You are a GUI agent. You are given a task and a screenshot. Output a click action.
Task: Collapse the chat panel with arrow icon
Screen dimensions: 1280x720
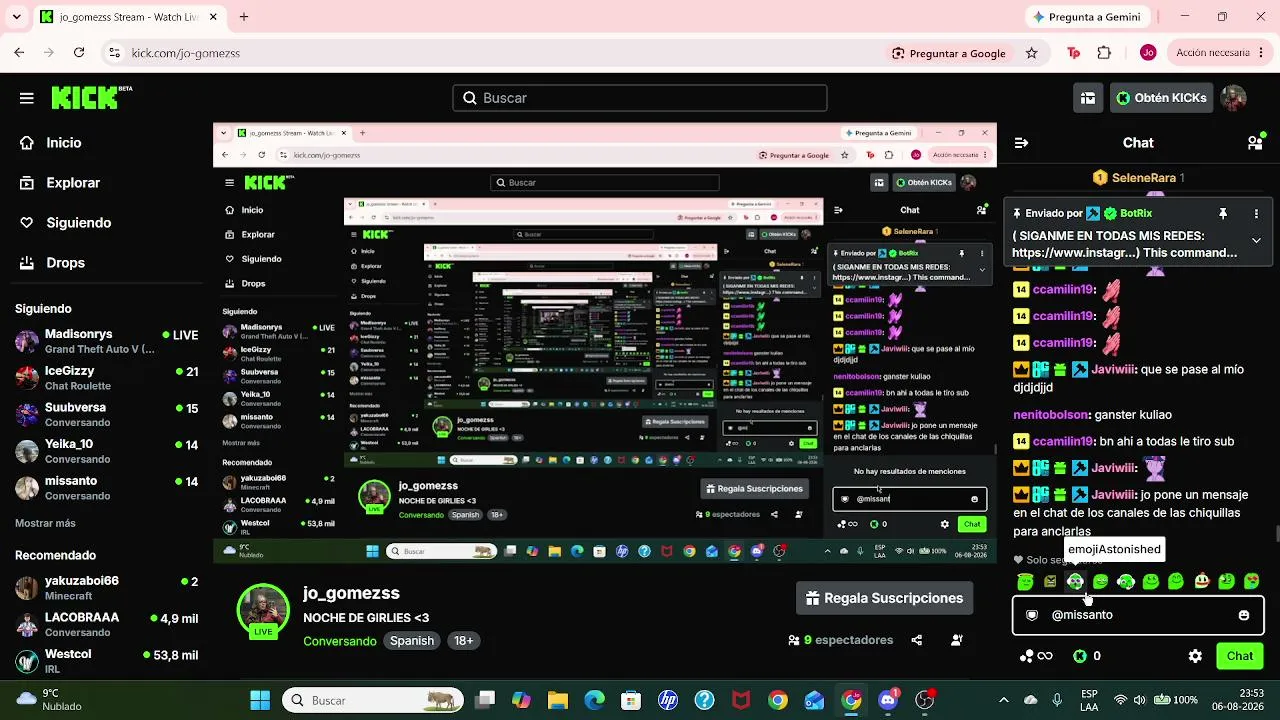point(1021,143)
